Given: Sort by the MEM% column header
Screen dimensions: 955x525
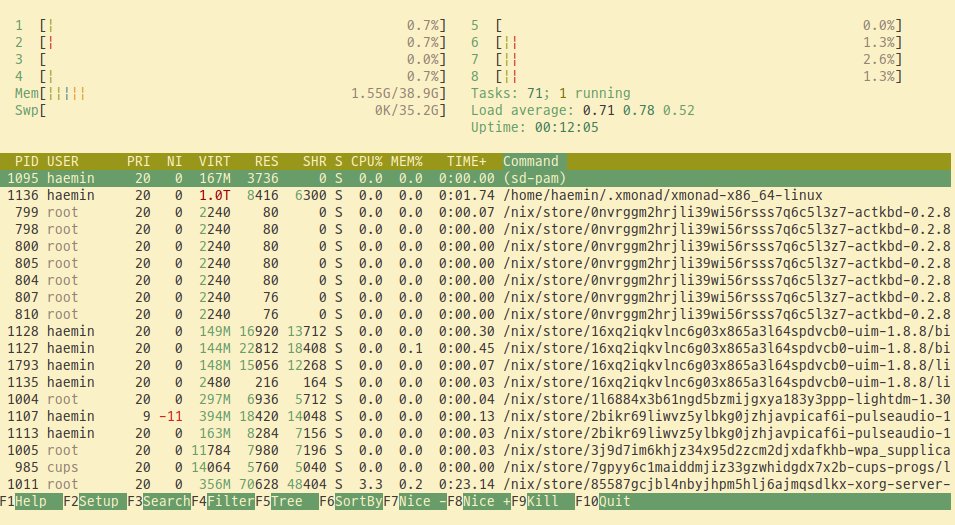Looking at the screenshot, I should tap(406, 161).
